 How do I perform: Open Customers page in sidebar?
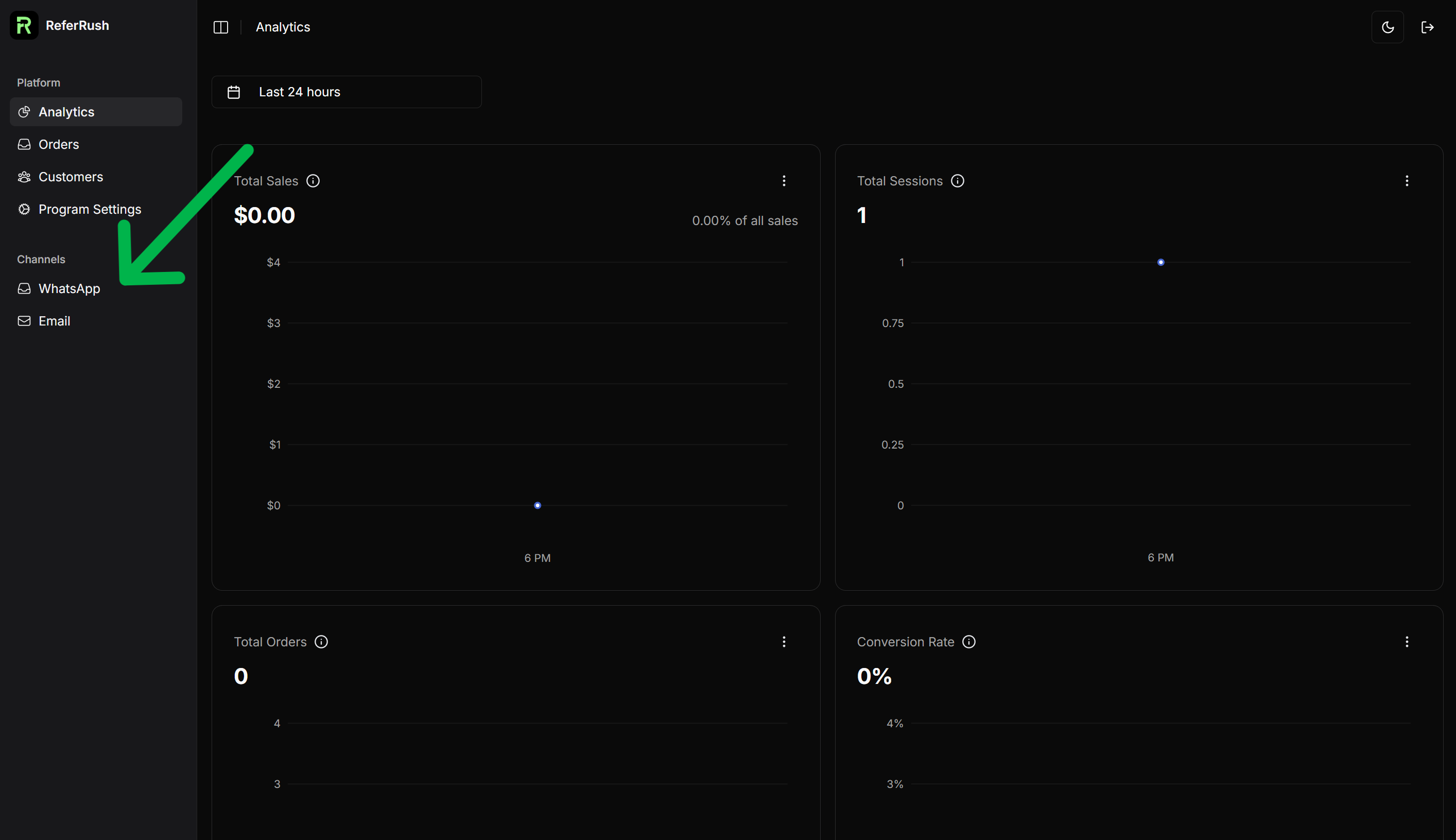[x=71, y=177]
